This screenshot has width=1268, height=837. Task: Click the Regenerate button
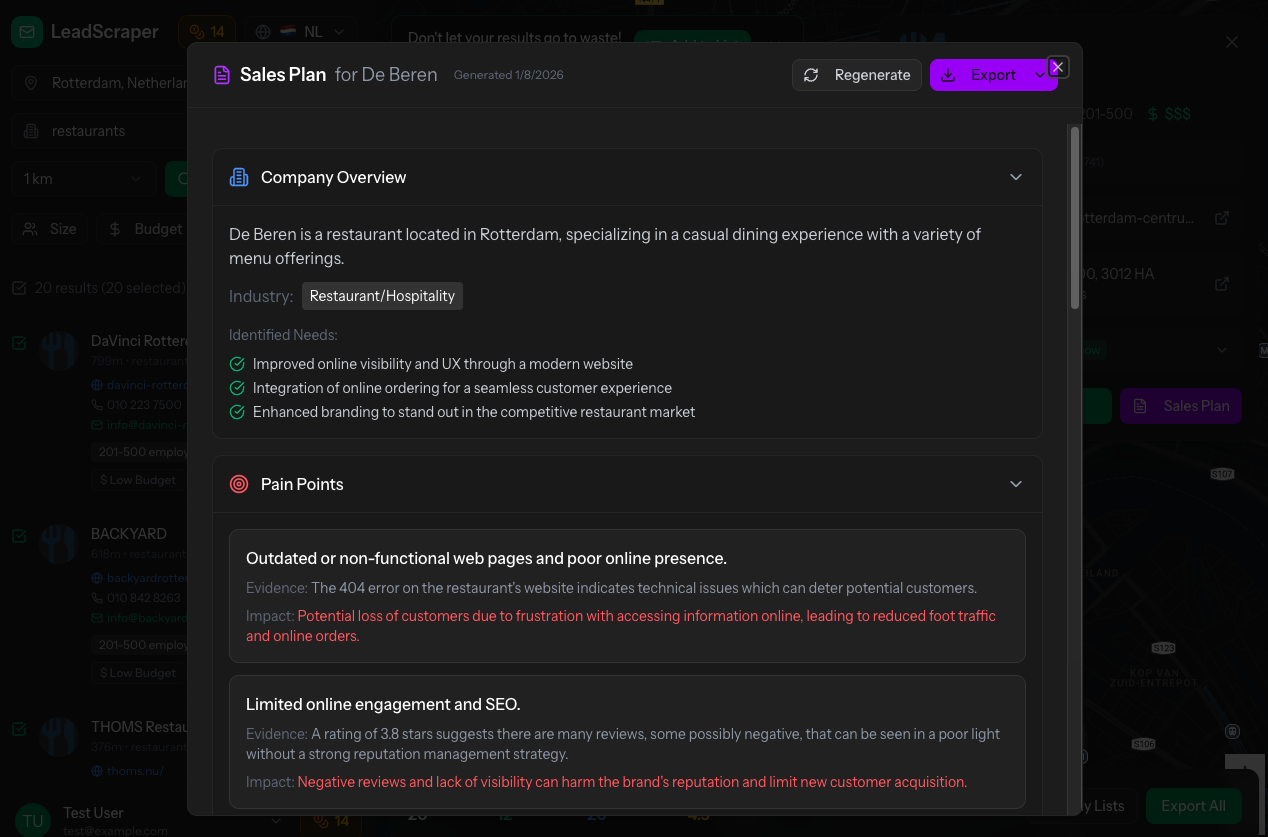pos(857,75)
